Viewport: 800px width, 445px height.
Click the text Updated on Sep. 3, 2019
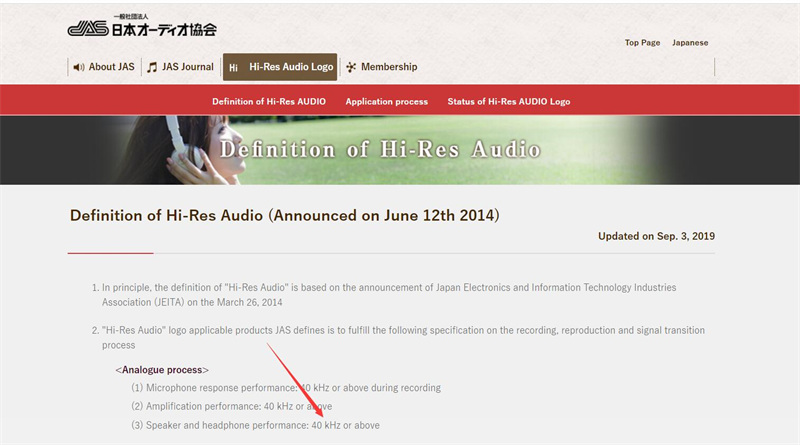pos(656,236)
